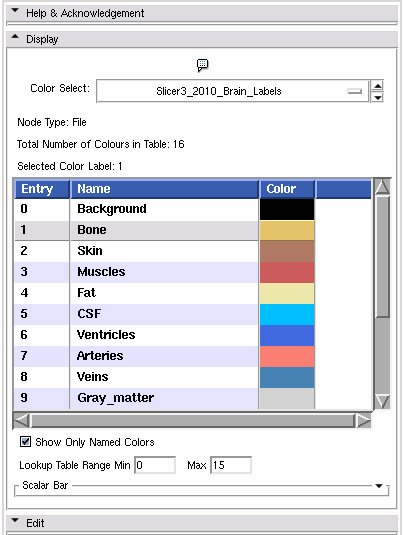
Task: Click the Lookup Table Range Max field
Action: (231, 465)
